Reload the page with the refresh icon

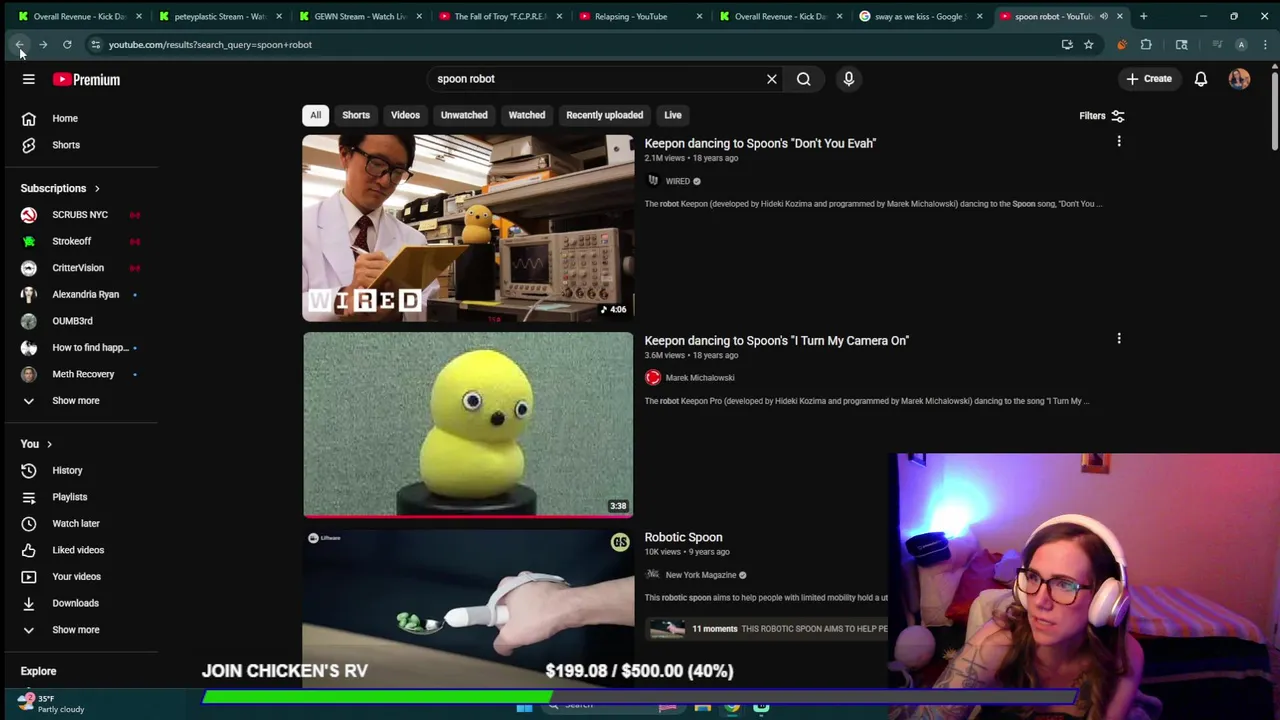(67, 44)
